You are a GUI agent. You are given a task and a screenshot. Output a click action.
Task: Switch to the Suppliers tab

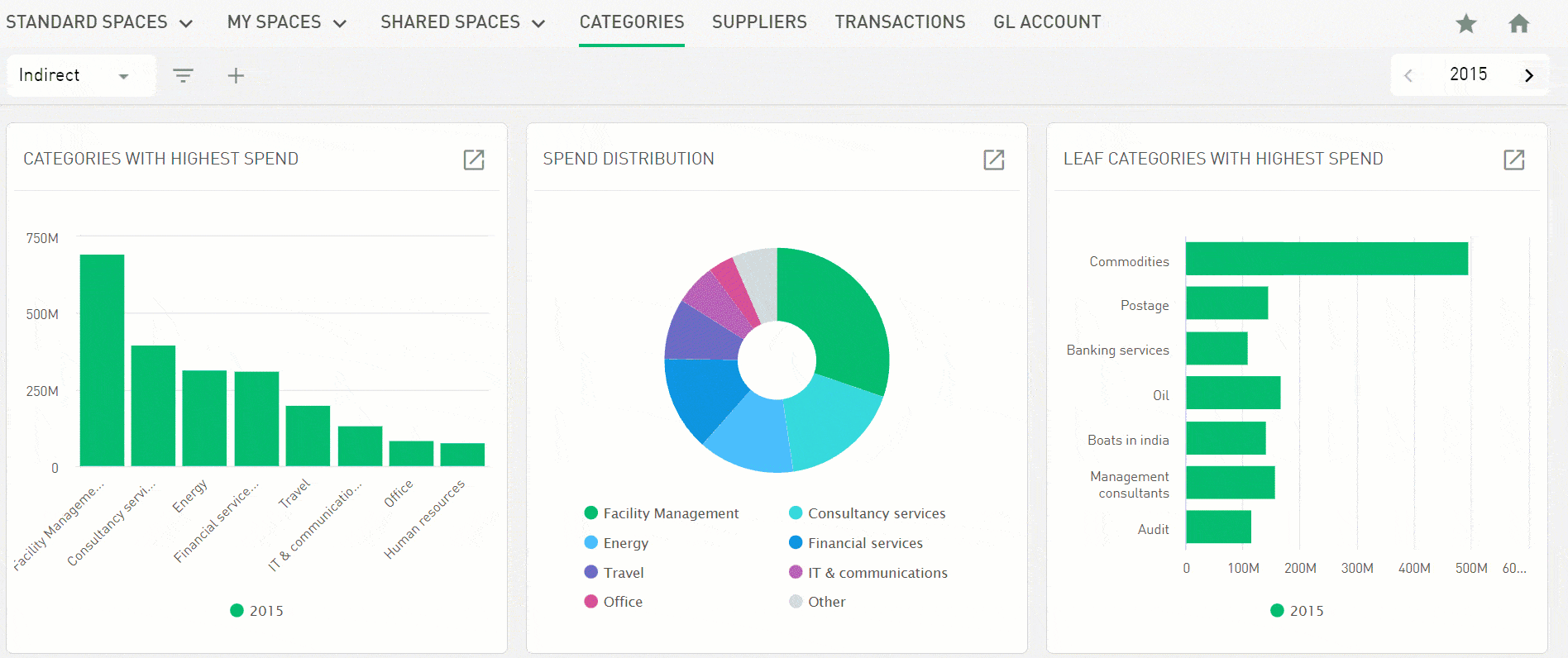coord(759,22)
